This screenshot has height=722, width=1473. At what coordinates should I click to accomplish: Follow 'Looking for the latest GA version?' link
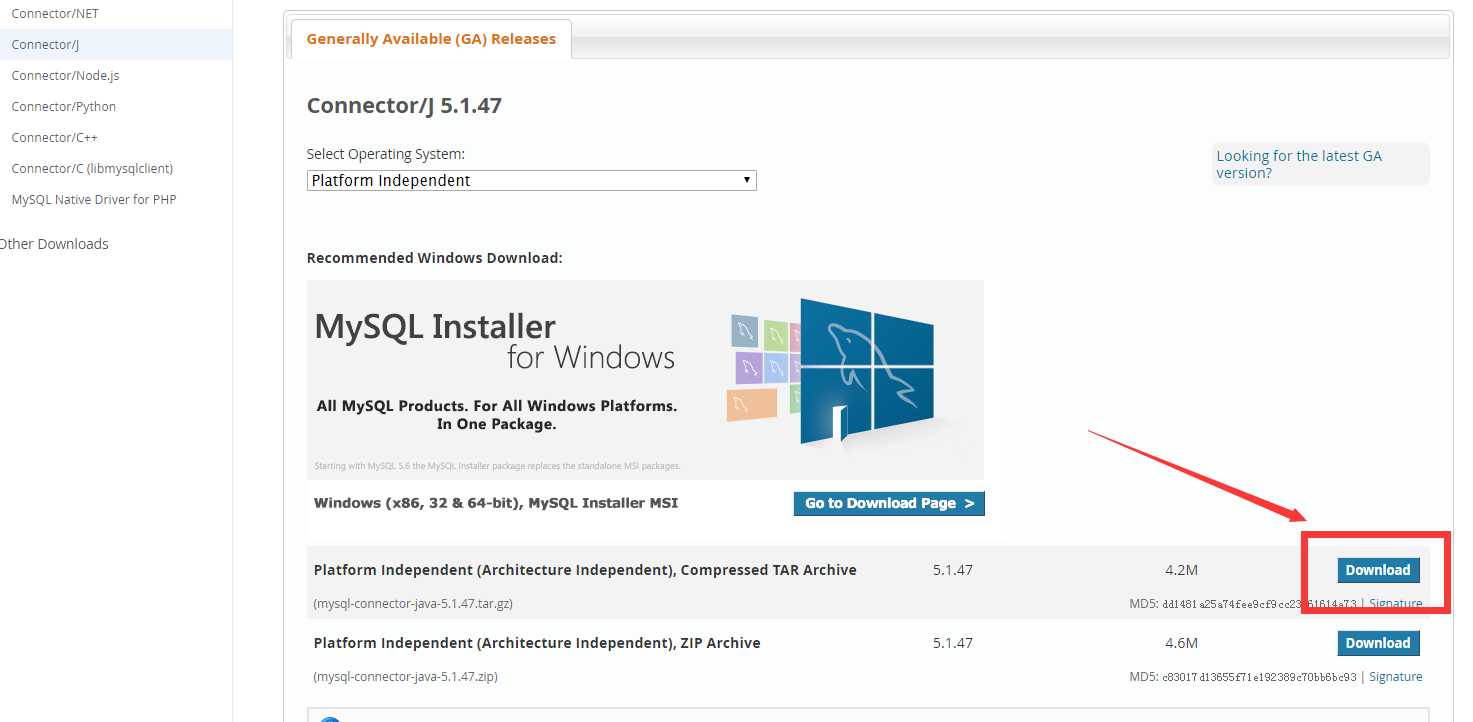(x=1299, y=164)
